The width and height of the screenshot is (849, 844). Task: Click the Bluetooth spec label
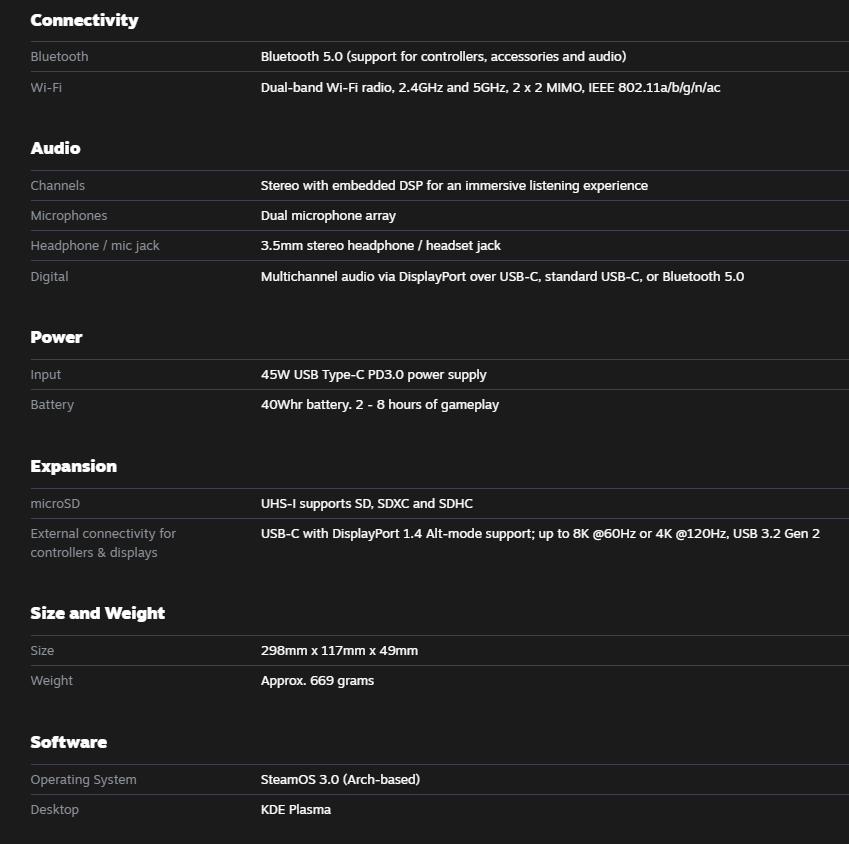[x=59, y=57]
